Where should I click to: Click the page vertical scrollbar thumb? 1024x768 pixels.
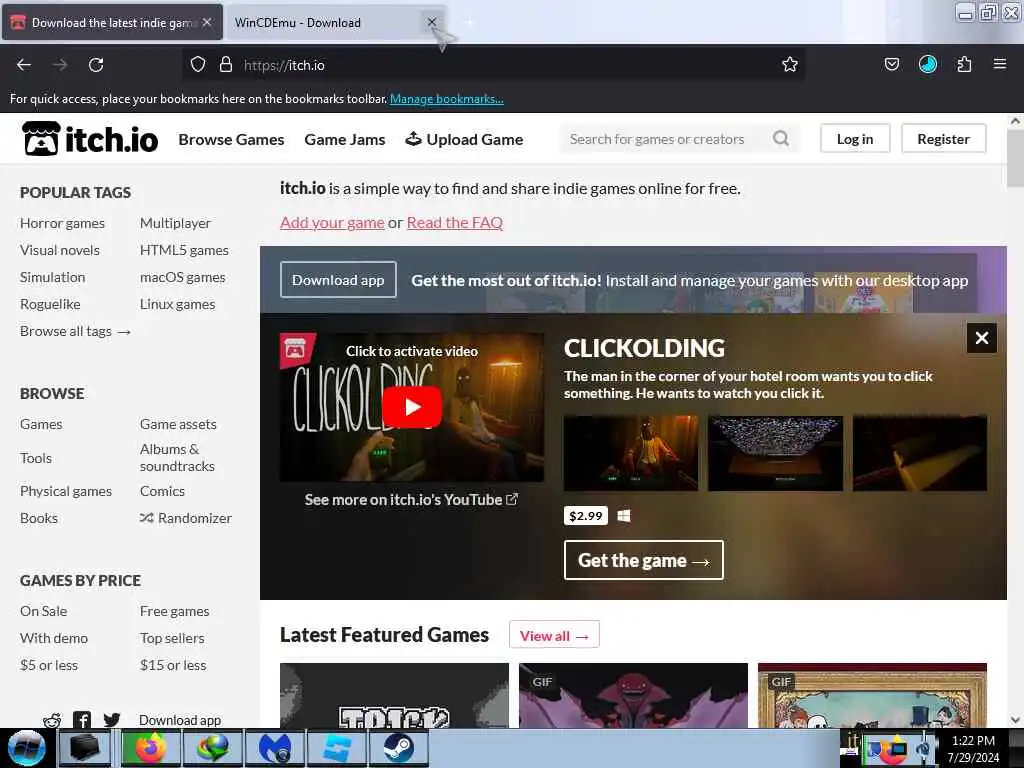pyautogui.click(x=1015, y=158)
